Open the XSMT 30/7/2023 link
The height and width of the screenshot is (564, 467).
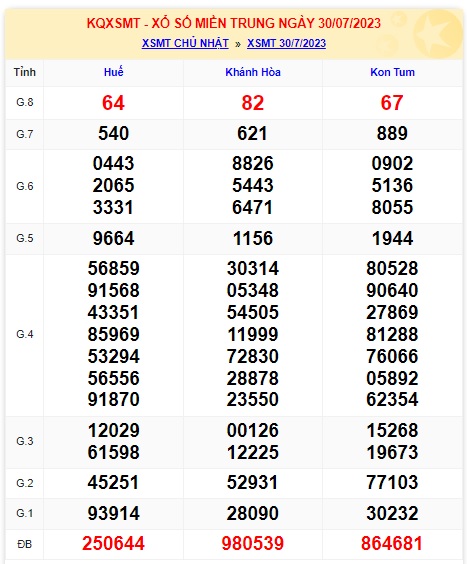286,43
